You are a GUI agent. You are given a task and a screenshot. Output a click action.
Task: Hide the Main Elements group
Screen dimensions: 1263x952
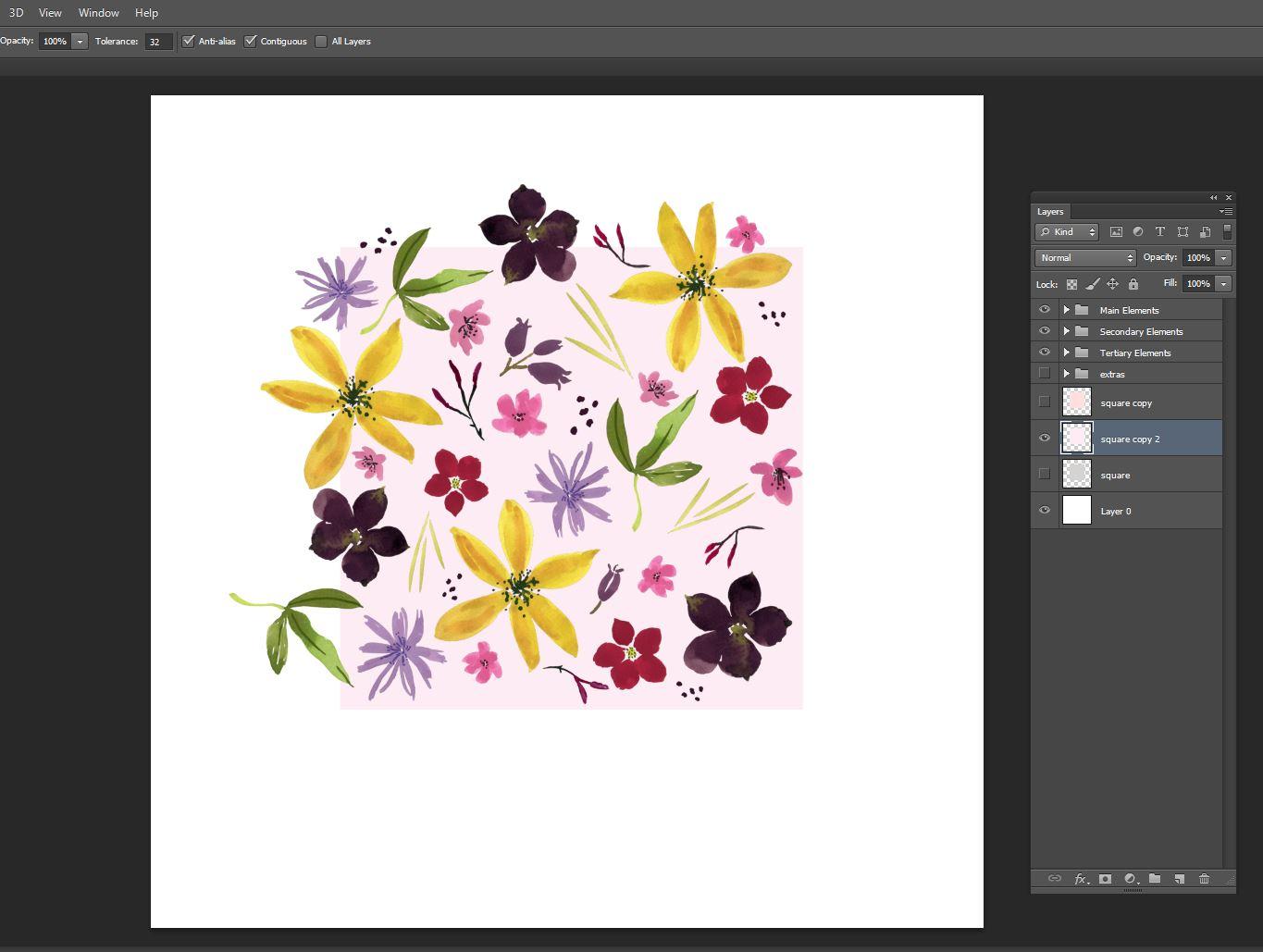click(x=1045, y=310)
